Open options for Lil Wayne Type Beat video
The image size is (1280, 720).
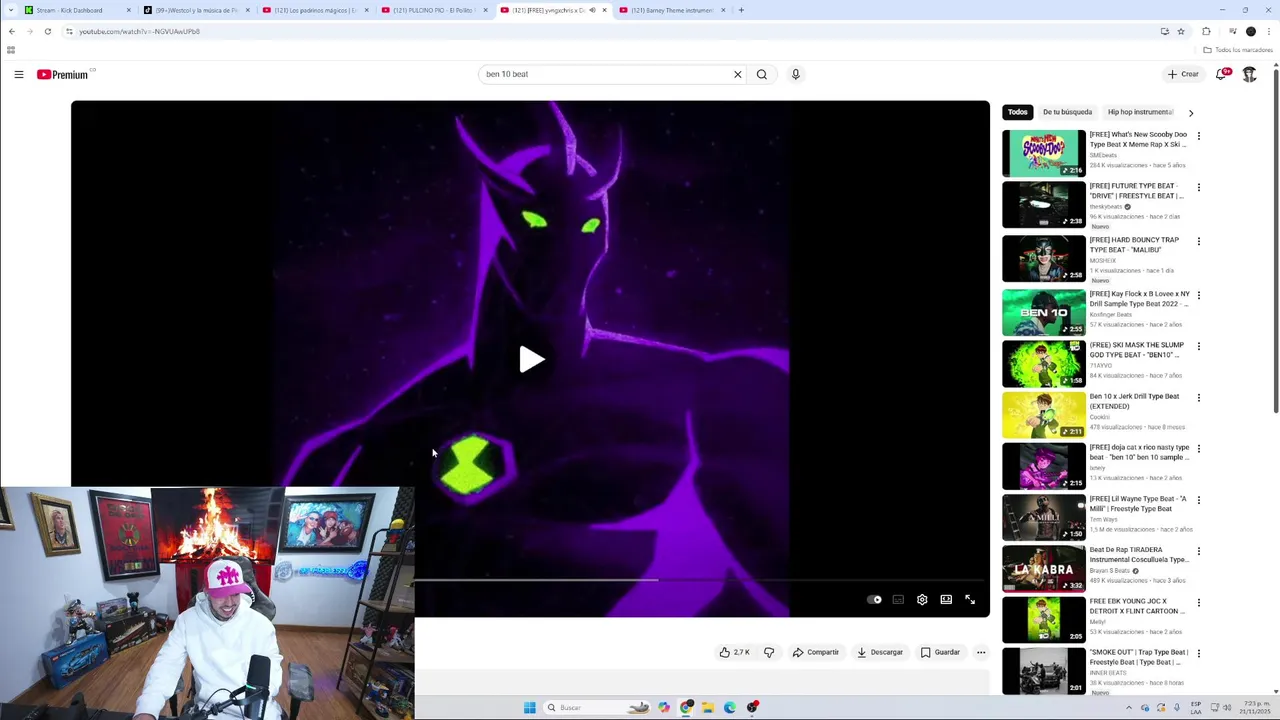1199,500
